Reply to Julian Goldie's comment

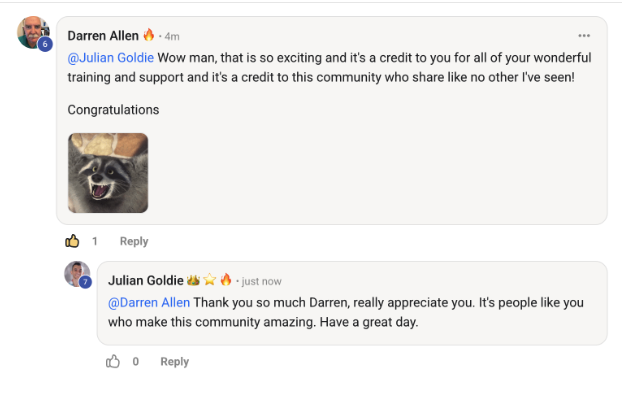point(174,361)
